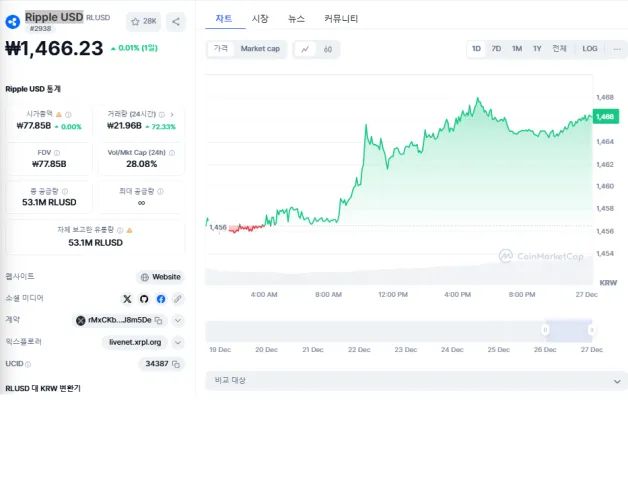Open the share icon button
628x480 pixels.
(x=176, y=22)
